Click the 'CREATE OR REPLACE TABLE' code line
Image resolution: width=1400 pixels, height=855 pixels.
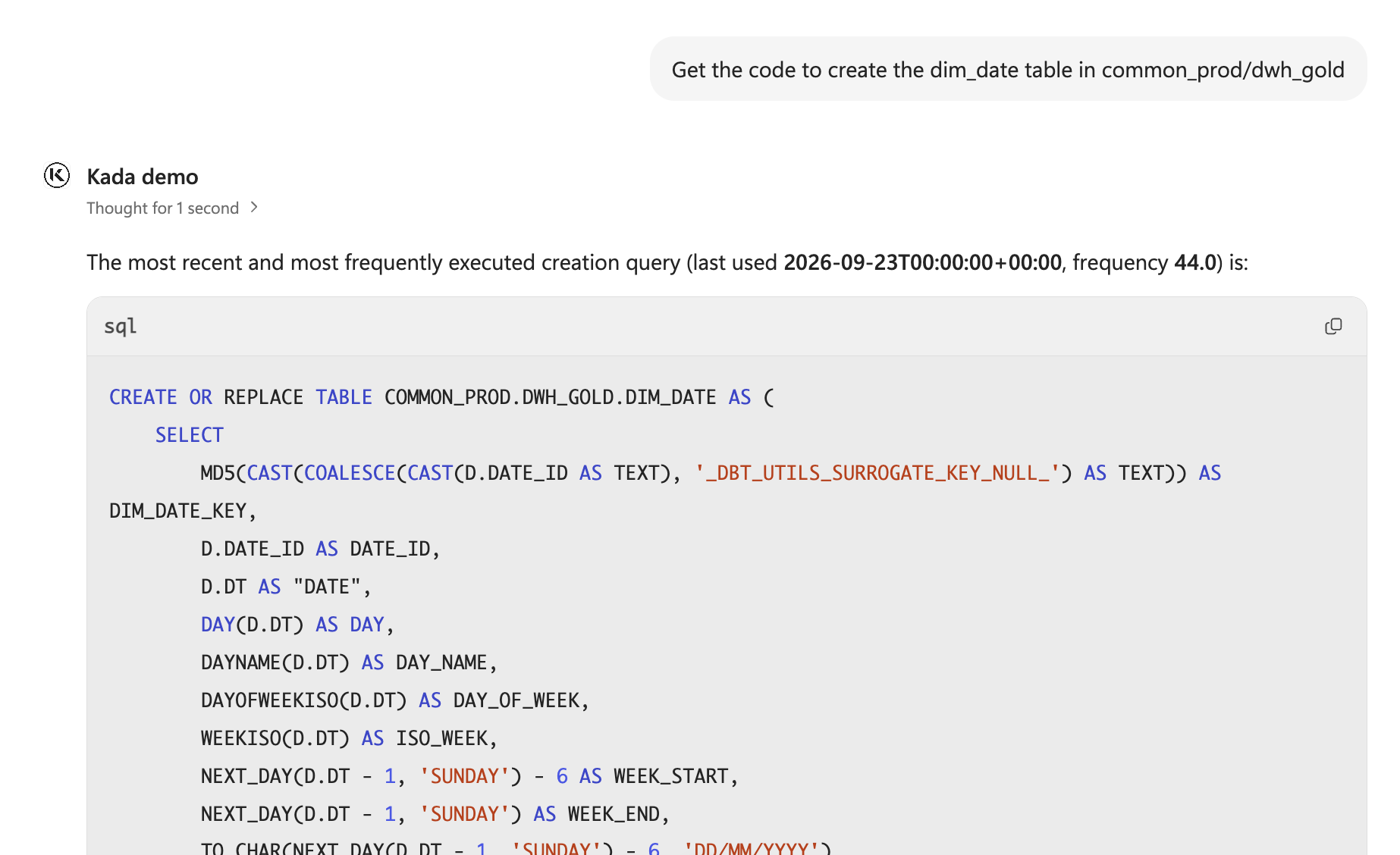click(441, 397)
